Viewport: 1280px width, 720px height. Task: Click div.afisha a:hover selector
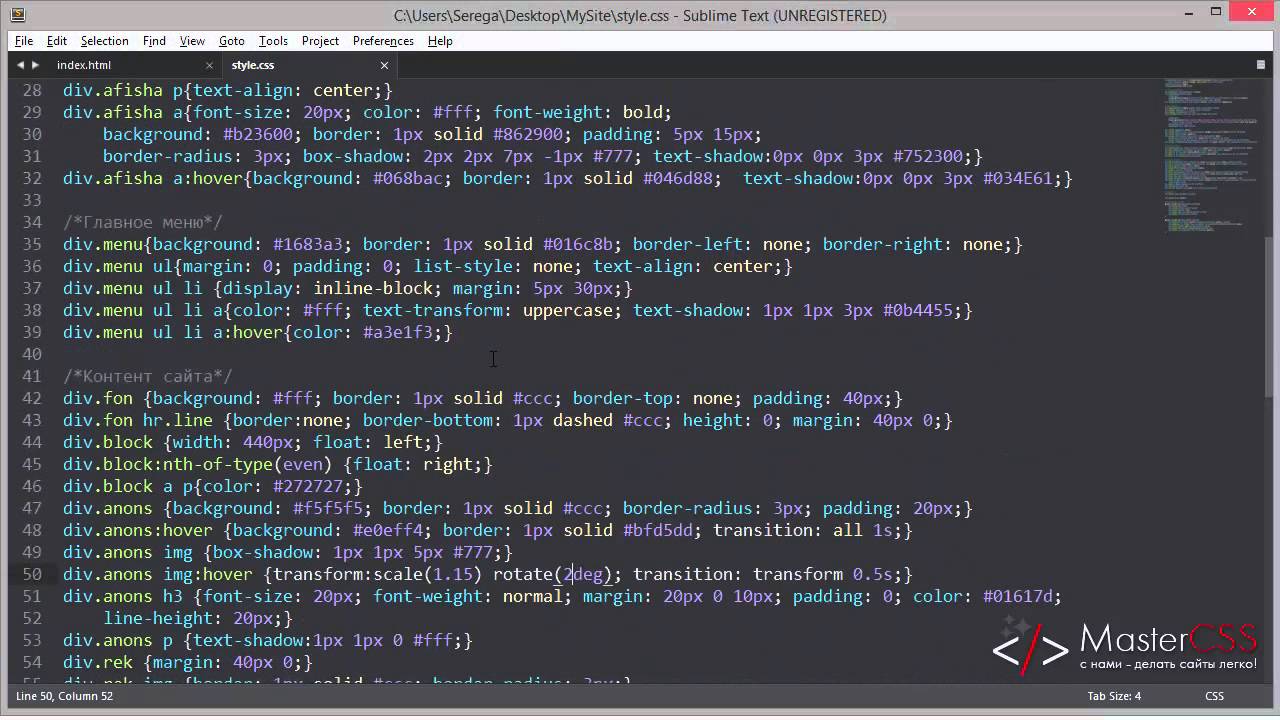(x=153, y=178)
